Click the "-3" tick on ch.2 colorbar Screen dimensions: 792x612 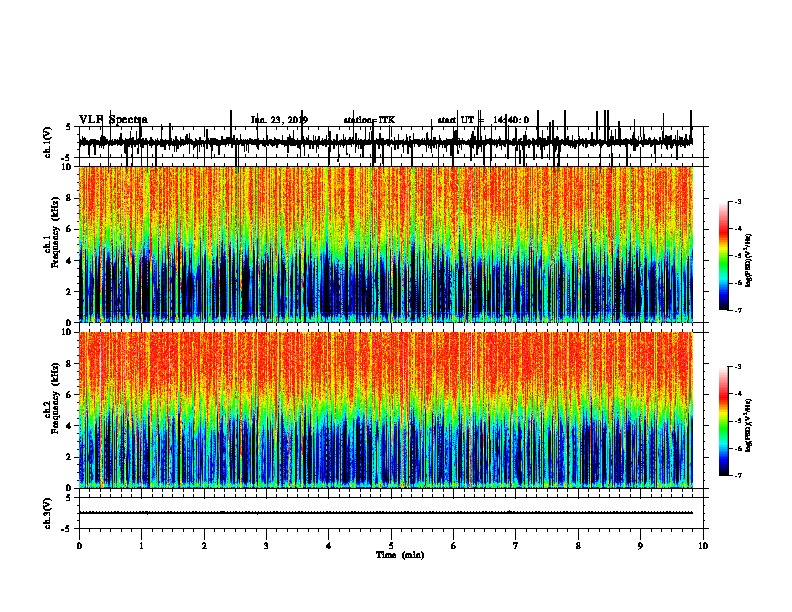tap(737, 367)
